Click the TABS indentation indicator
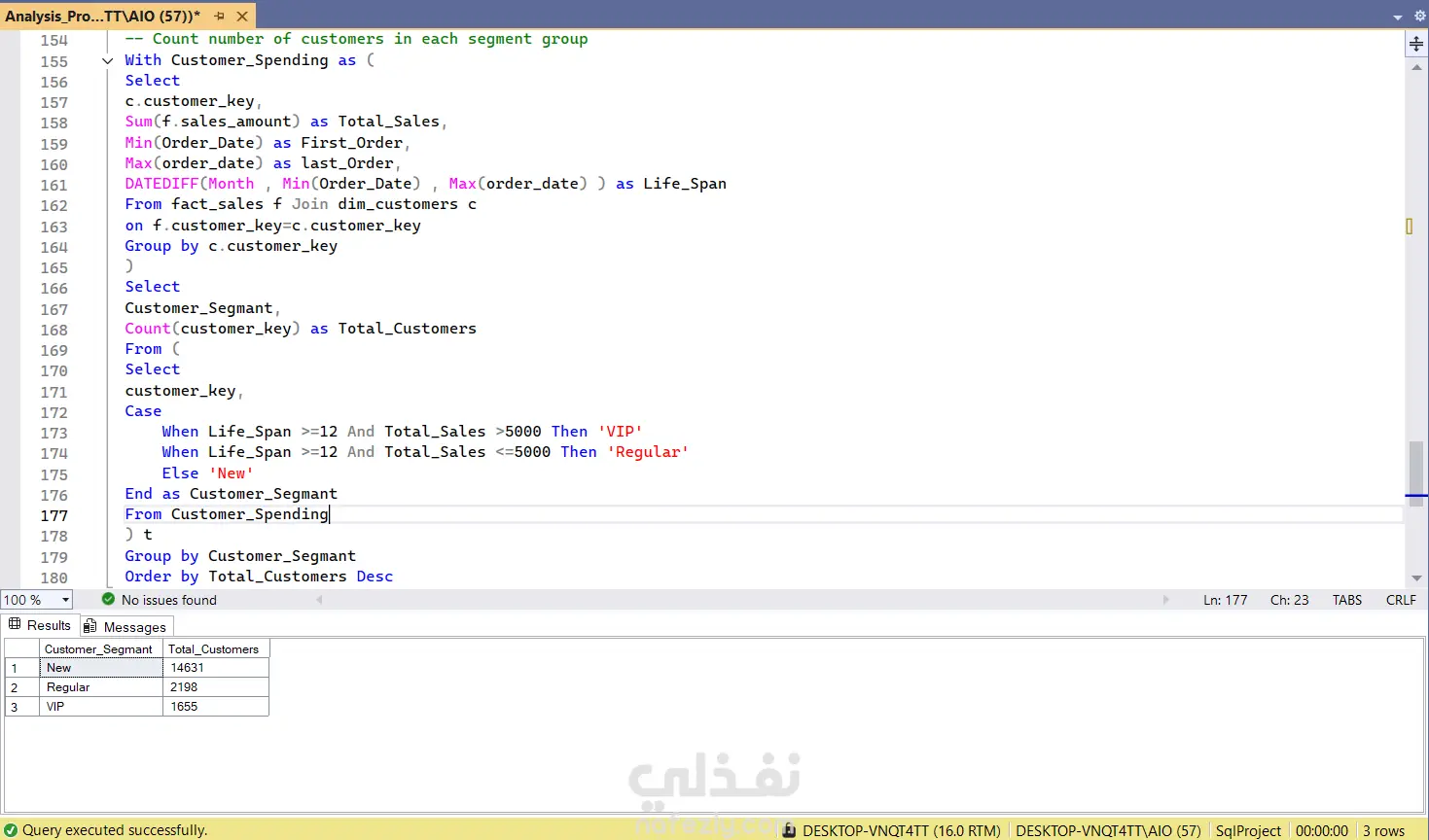1429x840 pixels. [x=1346, y=600]
